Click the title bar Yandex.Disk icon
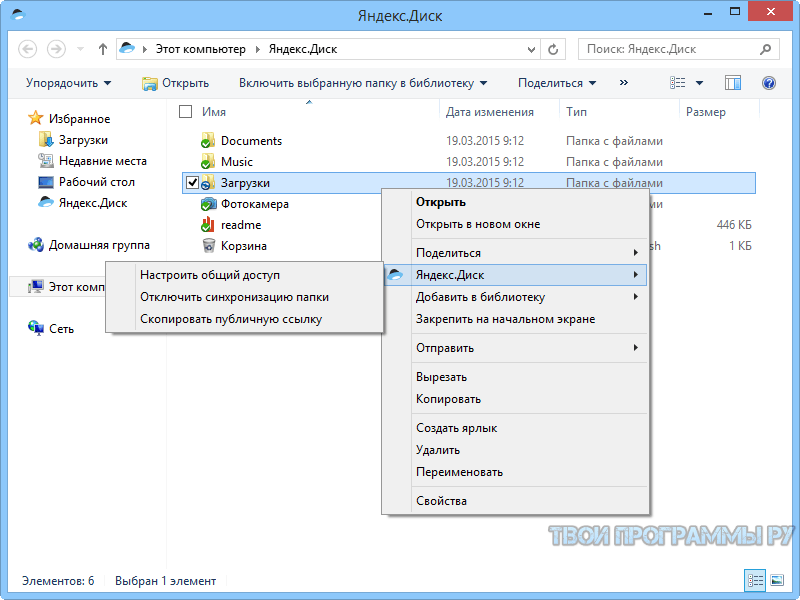 [17, 14]
